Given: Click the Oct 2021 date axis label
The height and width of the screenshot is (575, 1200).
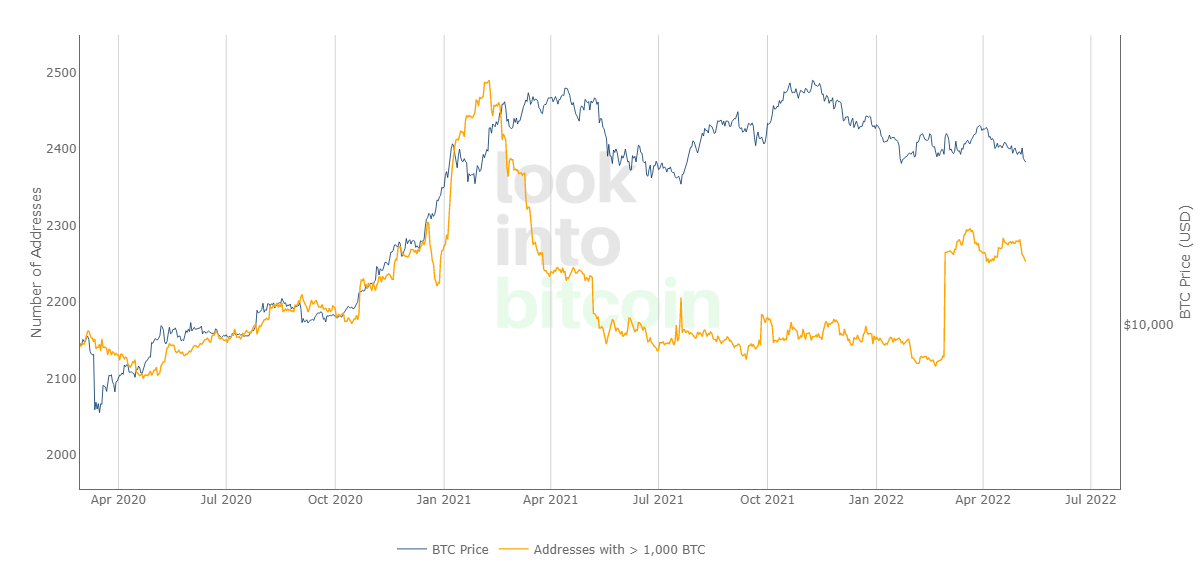Looking at the screenshot, I should (x=767, y=498).
